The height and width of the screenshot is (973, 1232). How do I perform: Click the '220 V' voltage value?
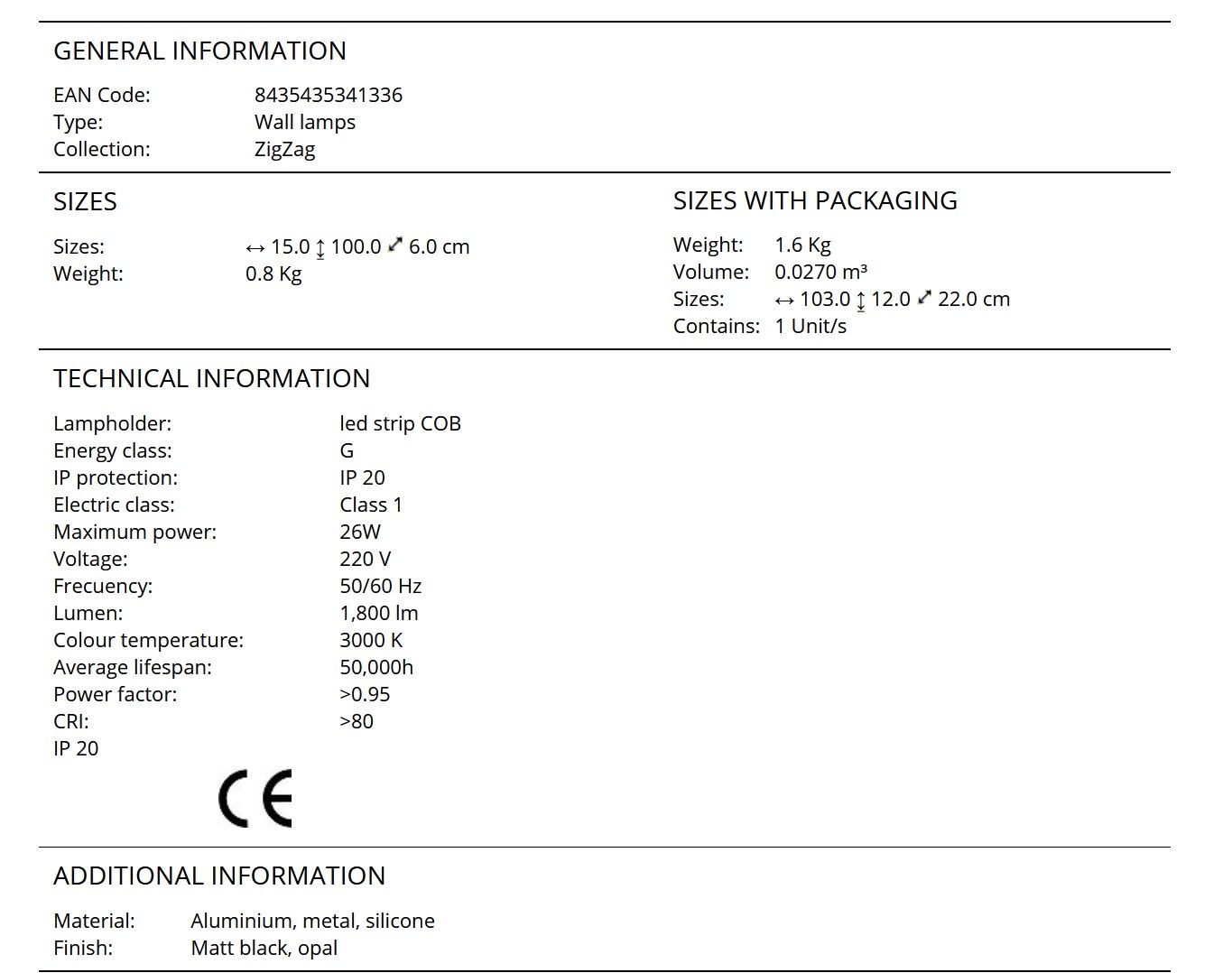366,559
